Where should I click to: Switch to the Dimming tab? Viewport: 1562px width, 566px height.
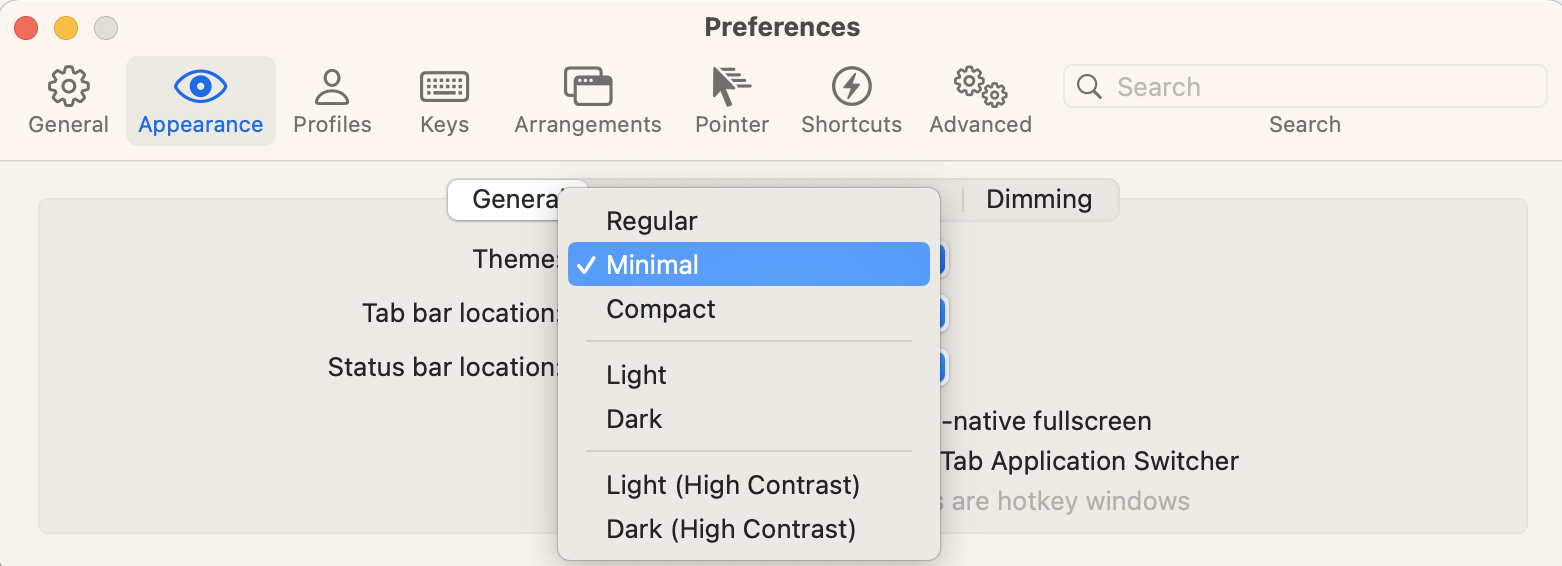tap(1039, 199)
